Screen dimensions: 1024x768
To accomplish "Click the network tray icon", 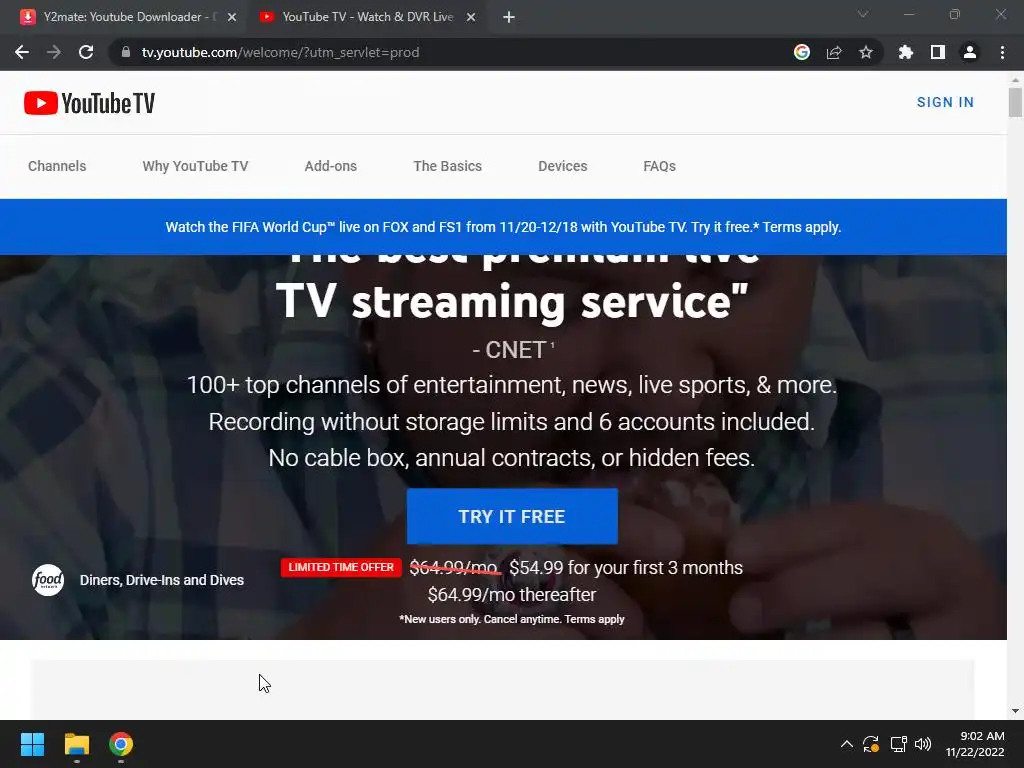I will (899, 744).
